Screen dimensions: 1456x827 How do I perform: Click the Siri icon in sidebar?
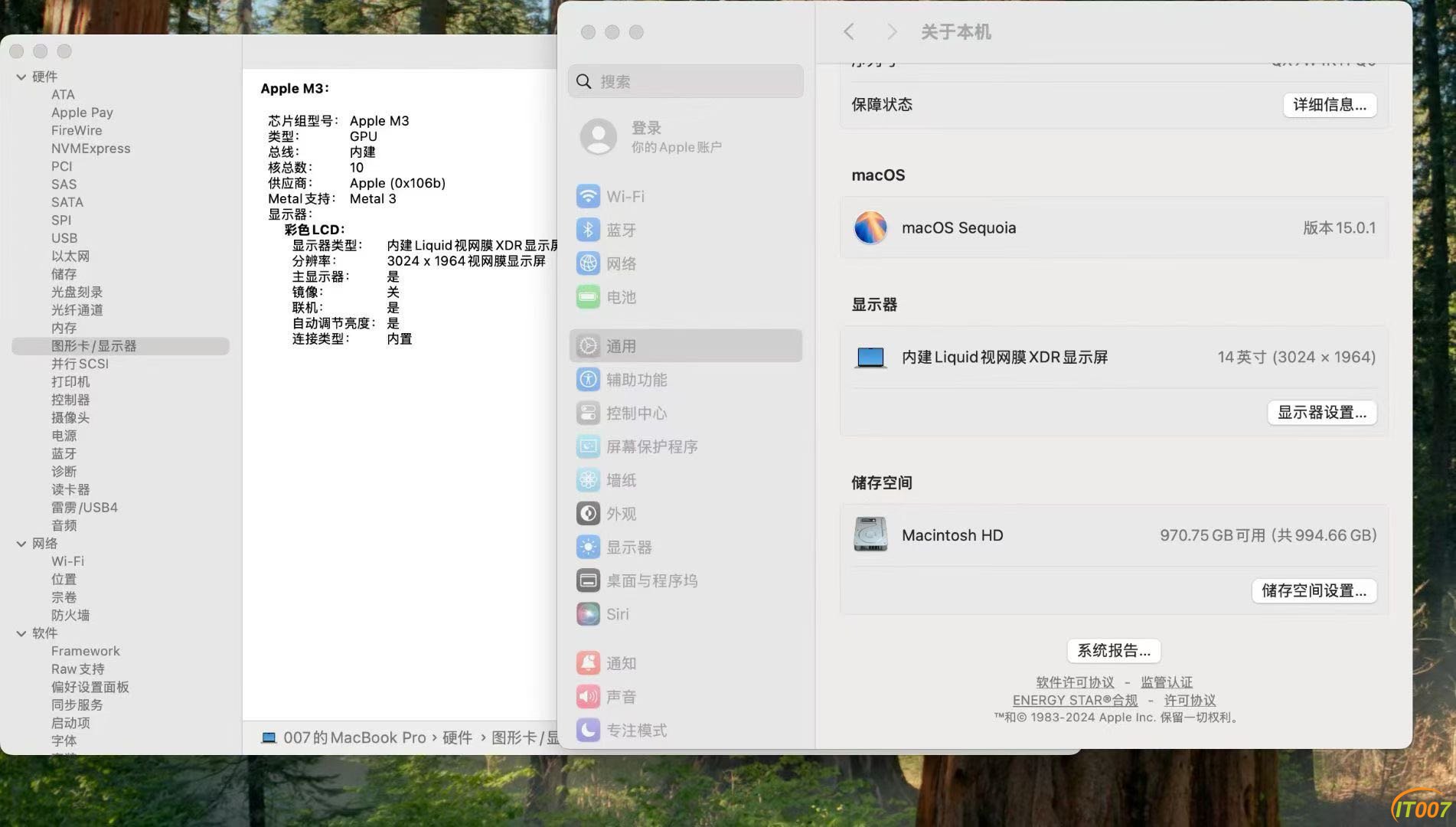tap(588, 614)
